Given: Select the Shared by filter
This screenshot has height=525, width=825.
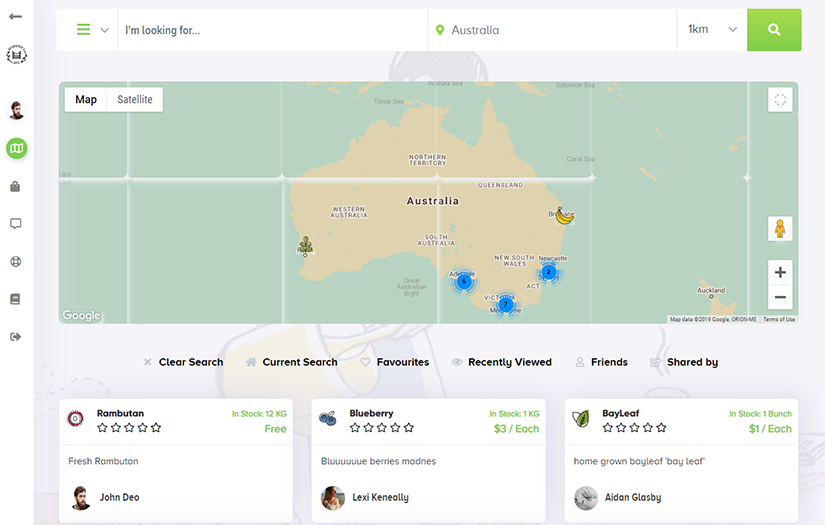Looking at the screenshot, I should [x=684, y=362].
